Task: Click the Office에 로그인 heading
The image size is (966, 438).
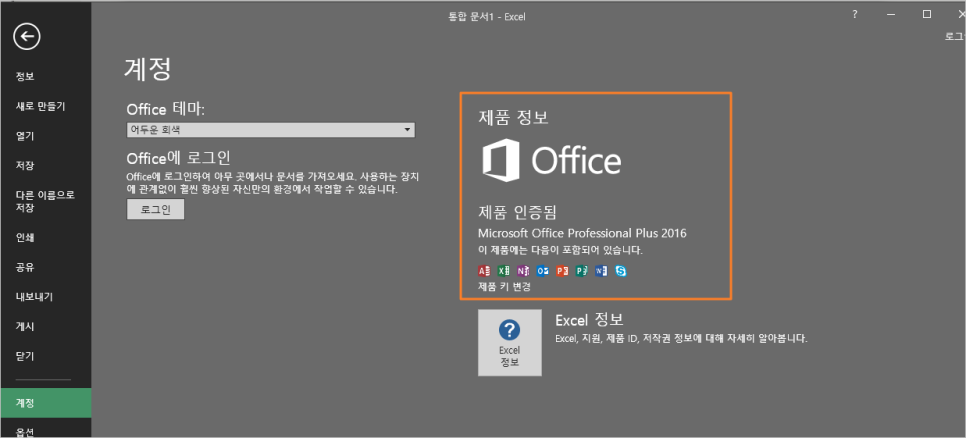Action: pyautogui.click(x=178, y=158)
